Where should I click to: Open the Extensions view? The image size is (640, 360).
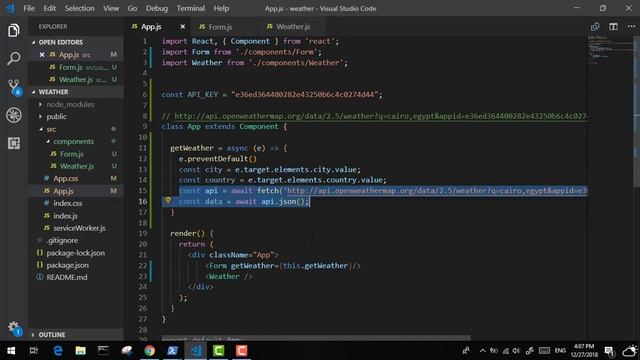coord(13,143)
